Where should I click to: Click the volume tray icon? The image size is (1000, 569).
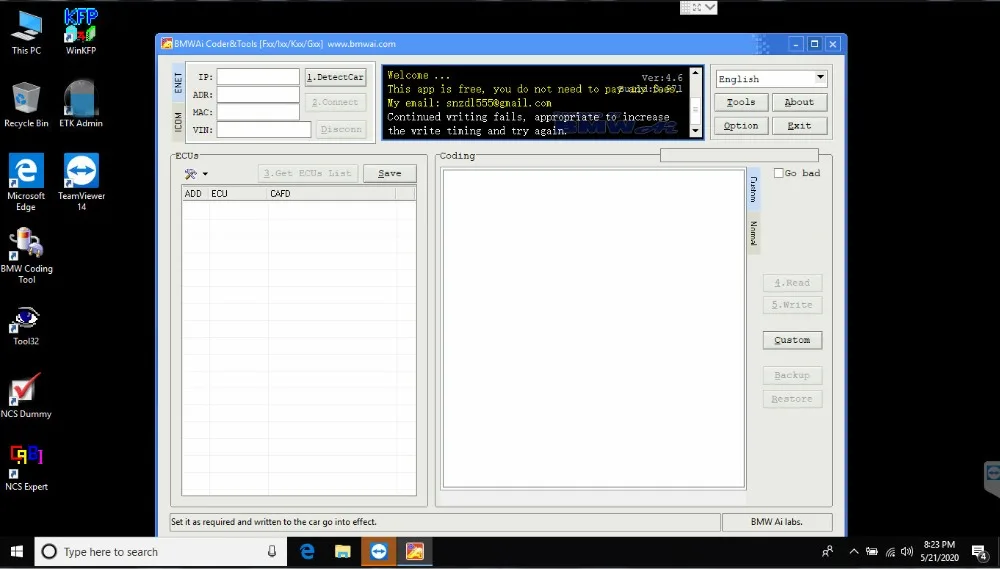pos(908,552)
